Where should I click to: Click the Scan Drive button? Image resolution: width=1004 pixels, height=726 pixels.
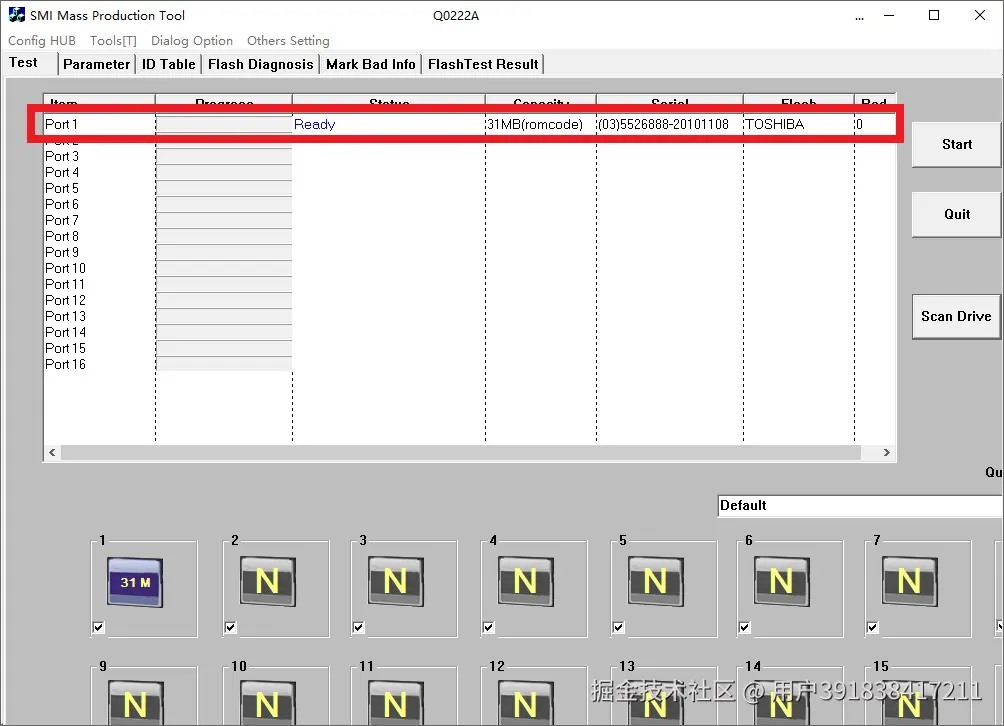957,316
